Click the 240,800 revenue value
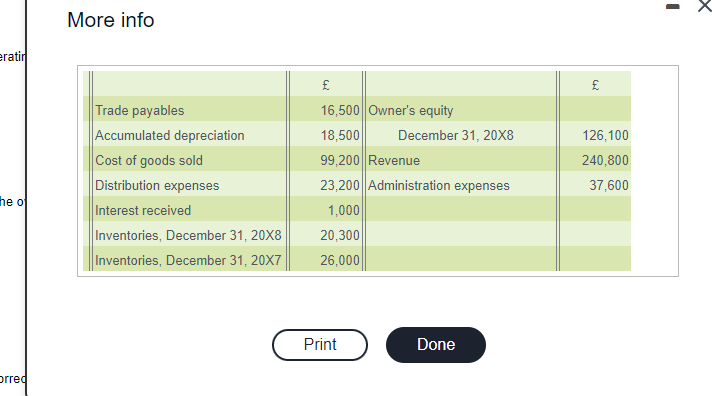Image resolution: width=712 pixels, height=396 pixels. [x=605, y=160]
